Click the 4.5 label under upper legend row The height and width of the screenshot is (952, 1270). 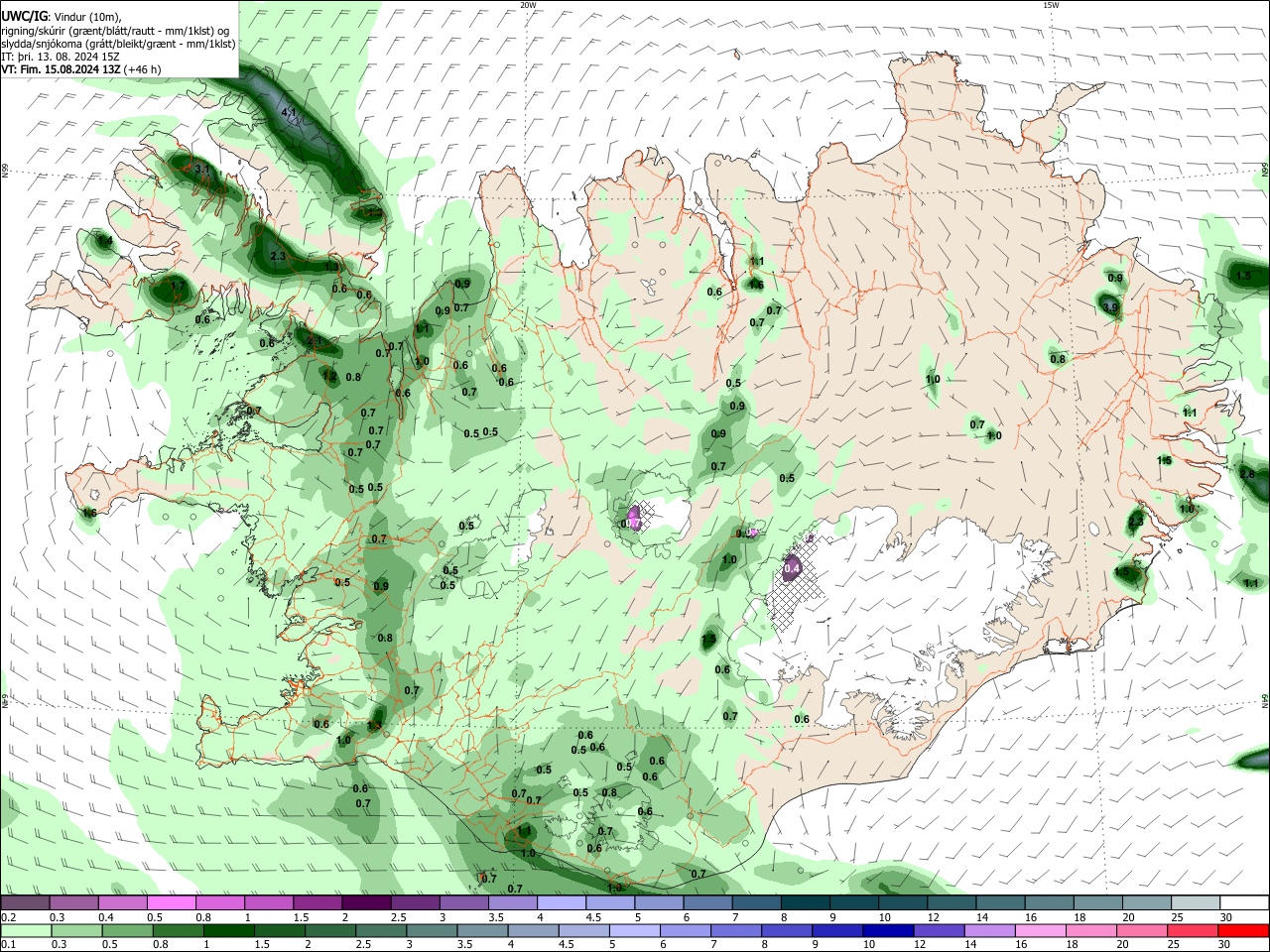pyautogui.click(x=592, y=917)
